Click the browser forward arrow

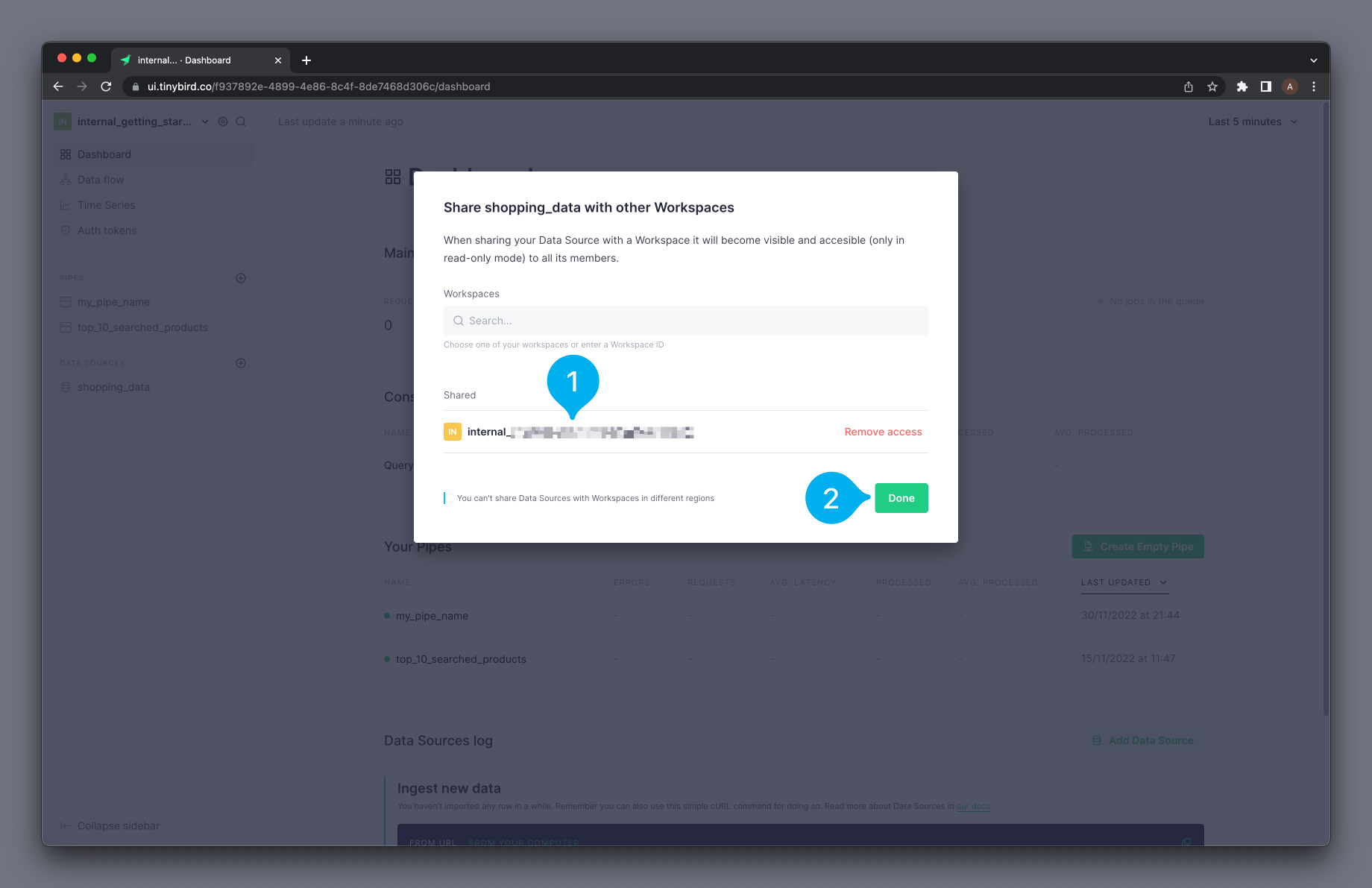82,86
